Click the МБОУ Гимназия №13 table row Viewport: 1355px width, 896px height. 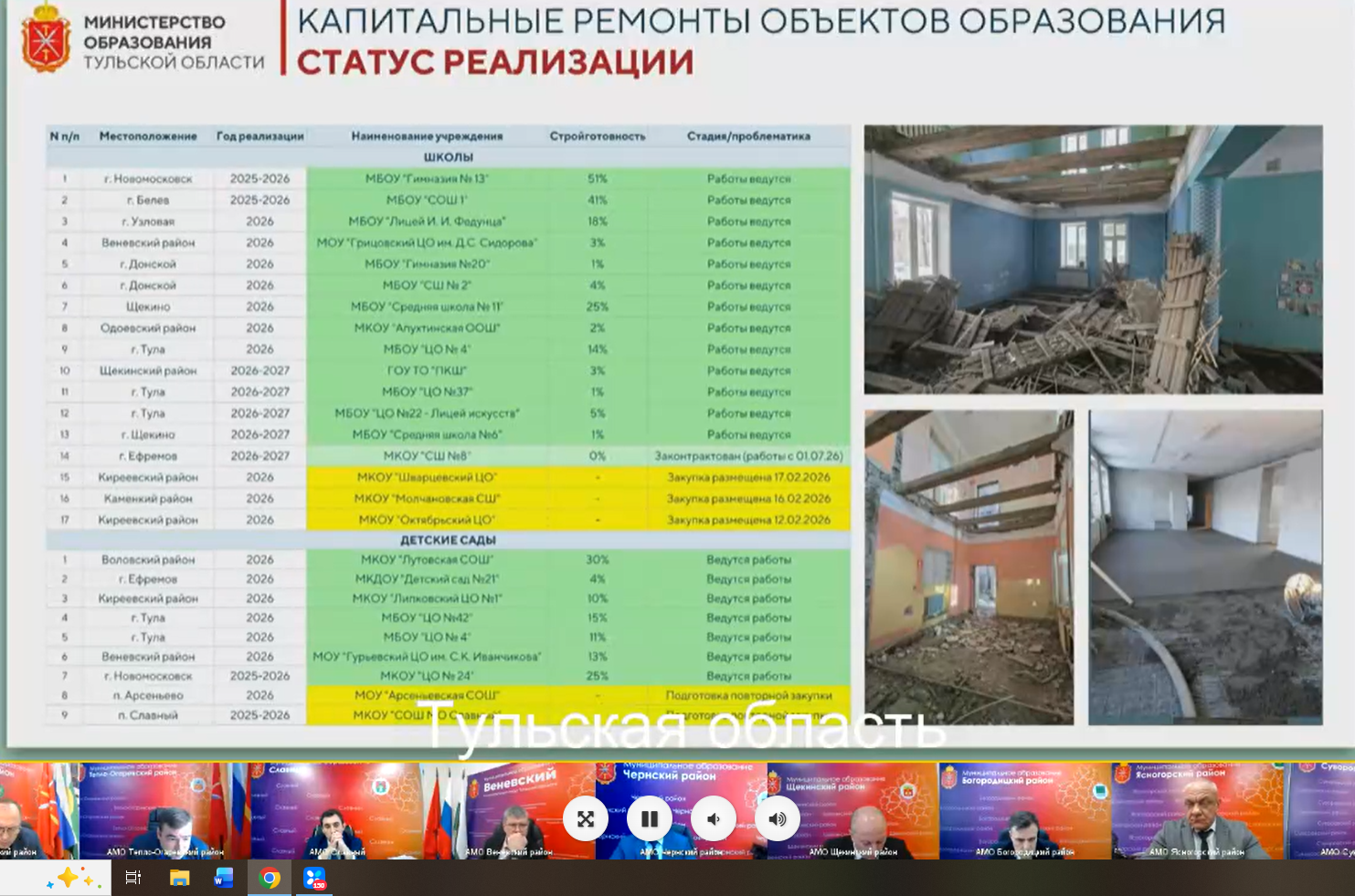point(429,178)
